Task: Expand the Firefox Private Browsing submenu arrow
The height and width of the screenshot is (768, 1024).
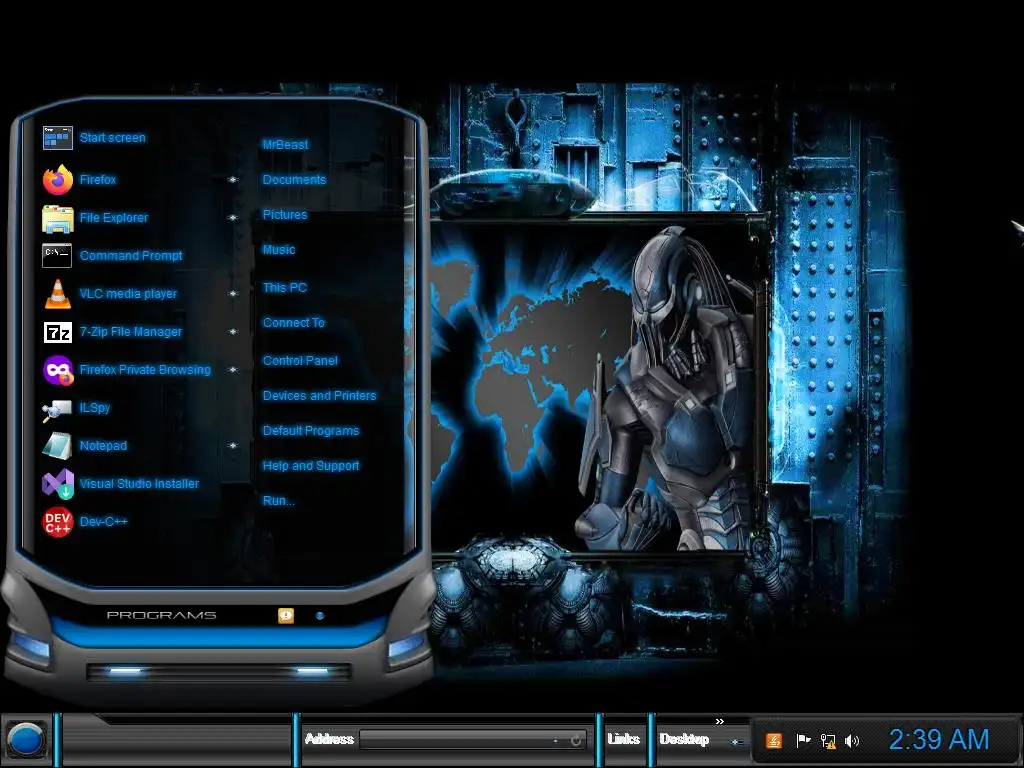Action: pyautogui.click(x=232, y=370)
